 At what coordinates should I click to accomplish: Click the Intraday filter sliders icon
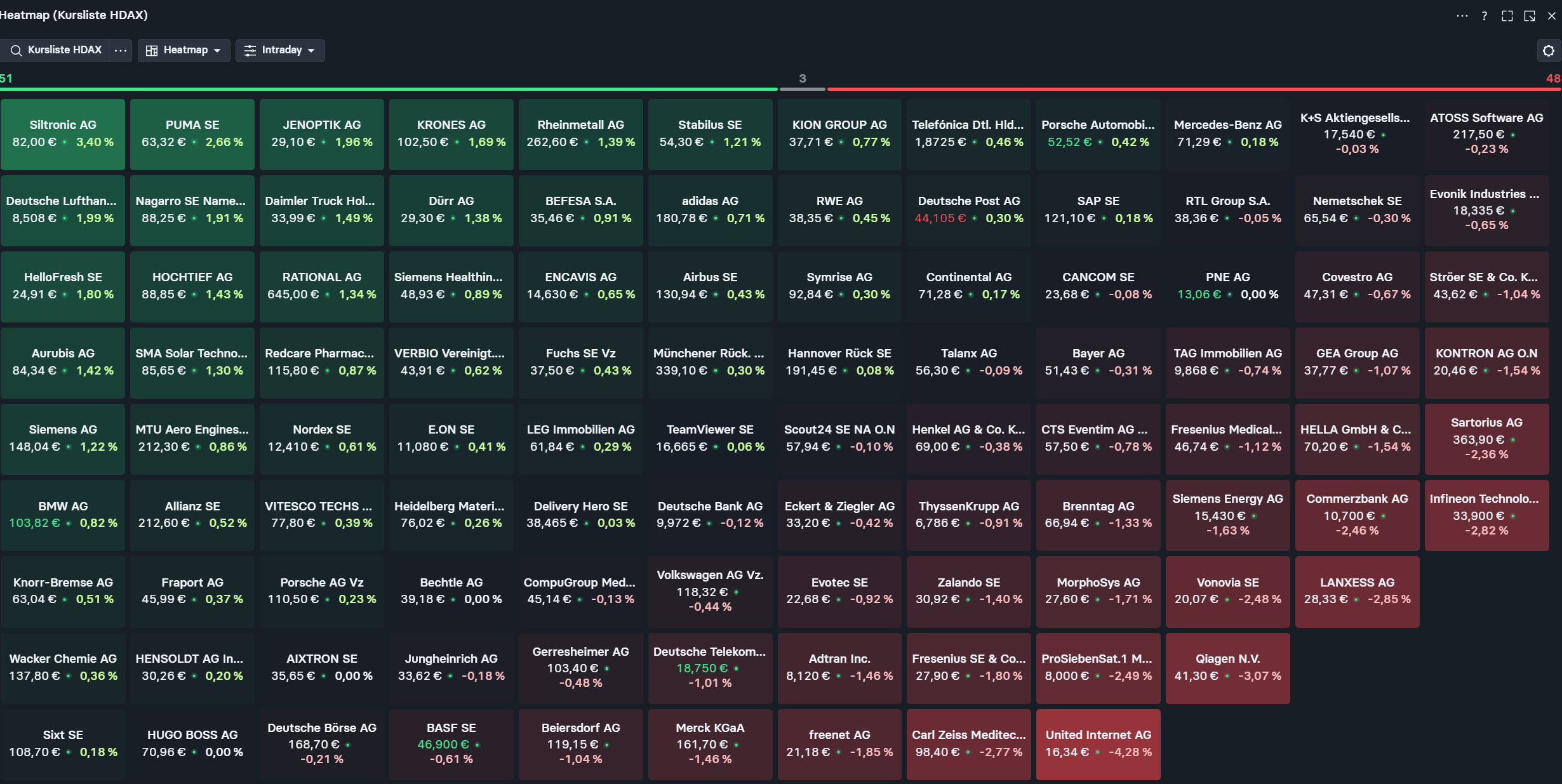[250, 51]
